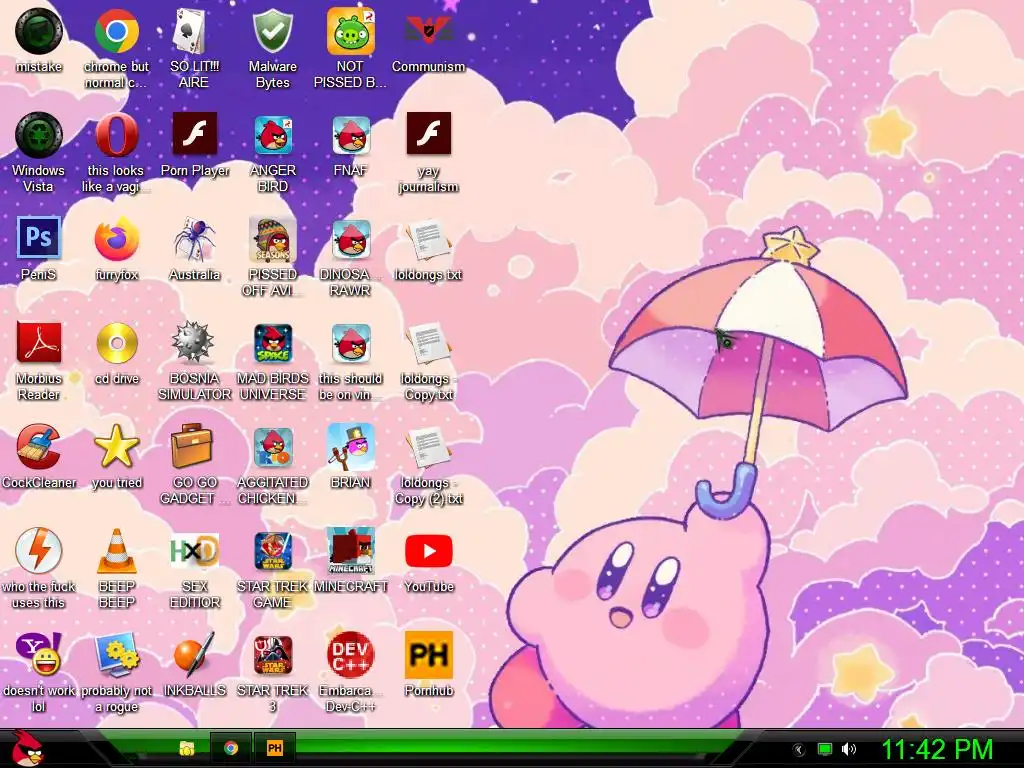Select the Yahoo 'doesn't work lol' icon
Image resolution: width=1024 pixels, height=768 pixels.
pyautogui.click(x=39, y=654)
